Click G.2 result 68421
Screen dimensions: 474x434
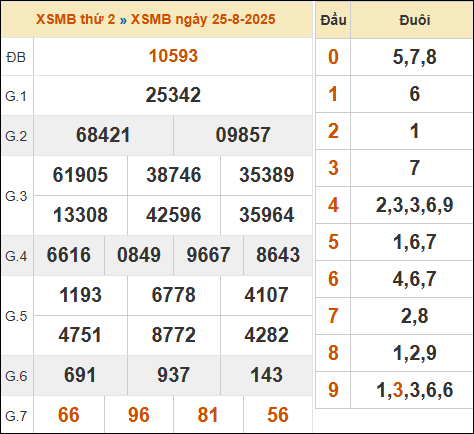click(x=103, y=135)
